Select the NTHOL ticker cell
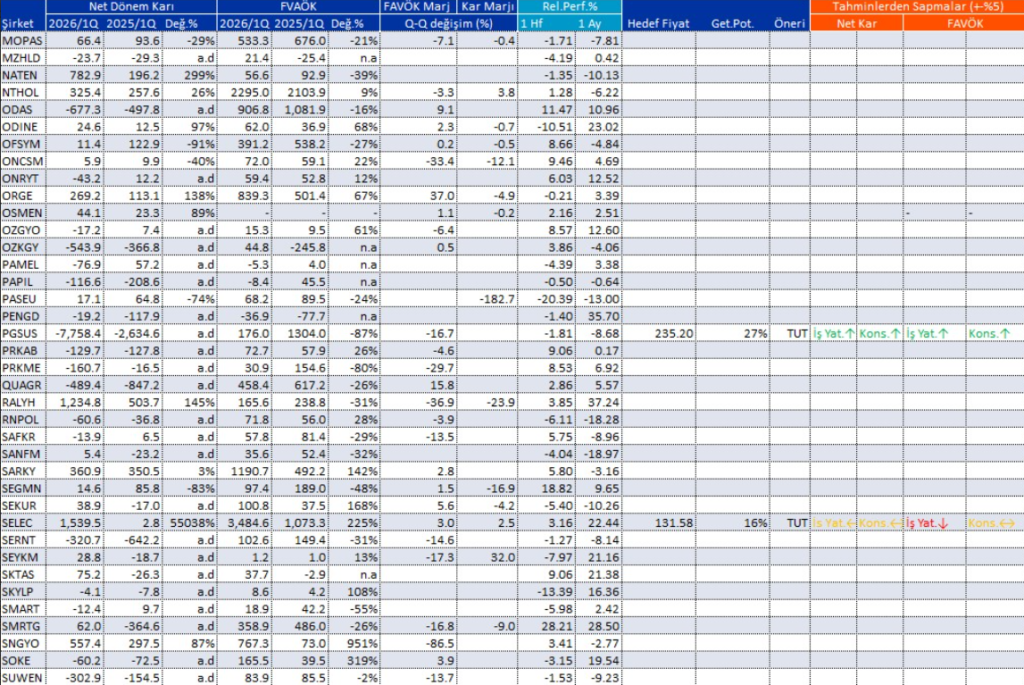This screenshot has width=1024, height=685. pyautogui.click(x=22, y=92)
